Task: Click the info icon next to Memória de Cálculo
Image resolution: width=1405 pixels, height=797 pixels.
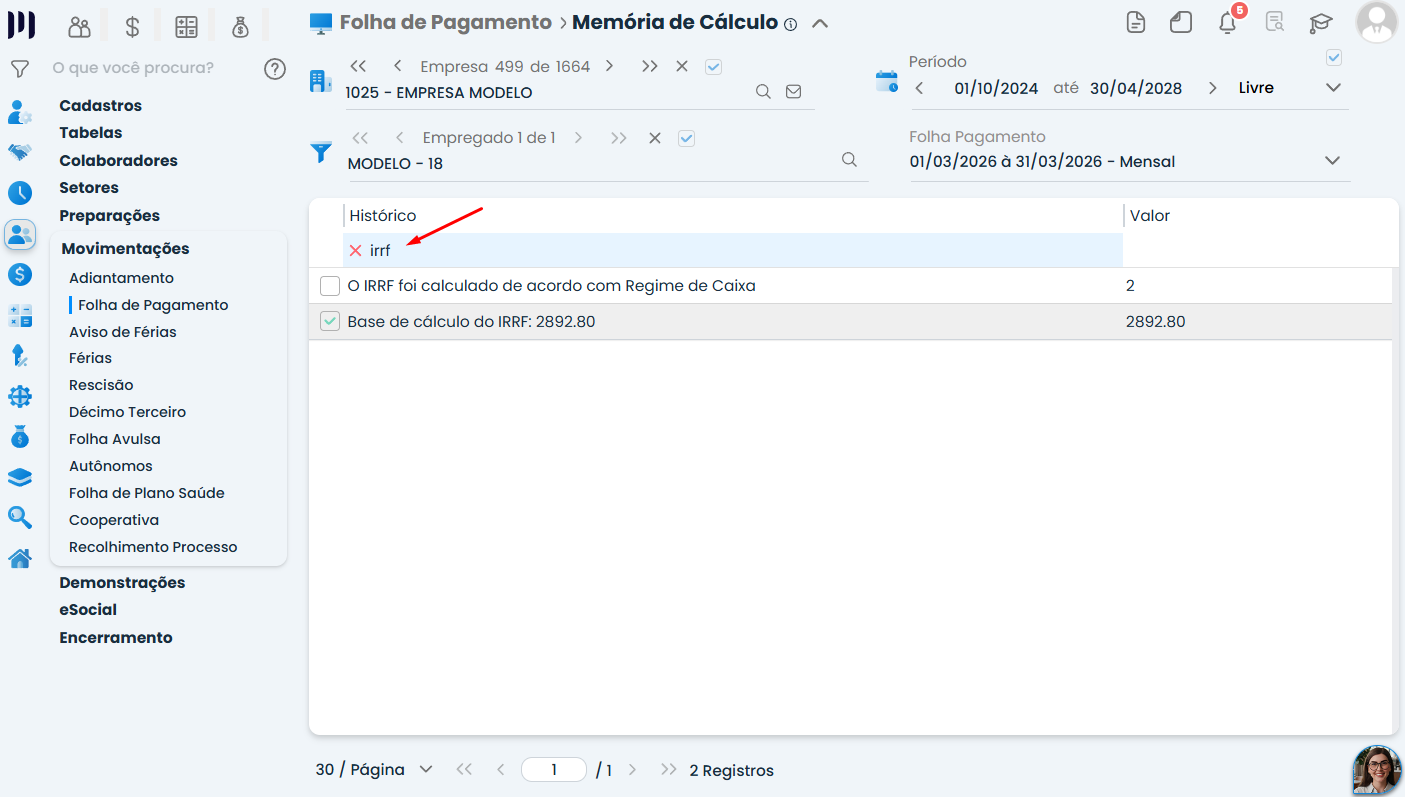Action: click(790, 25)
